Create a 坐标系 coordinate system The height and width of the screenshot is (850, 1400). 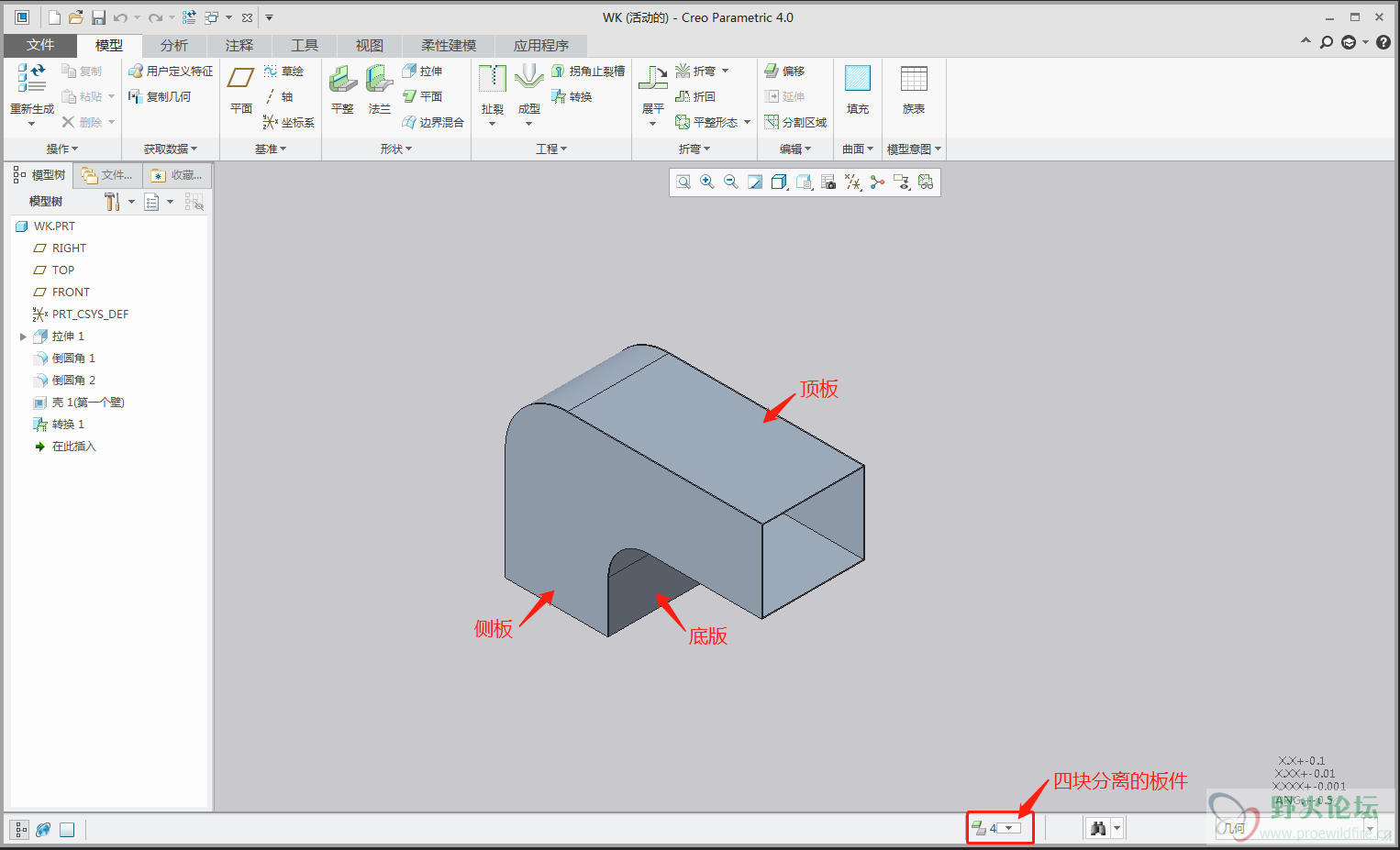(288, 122)
